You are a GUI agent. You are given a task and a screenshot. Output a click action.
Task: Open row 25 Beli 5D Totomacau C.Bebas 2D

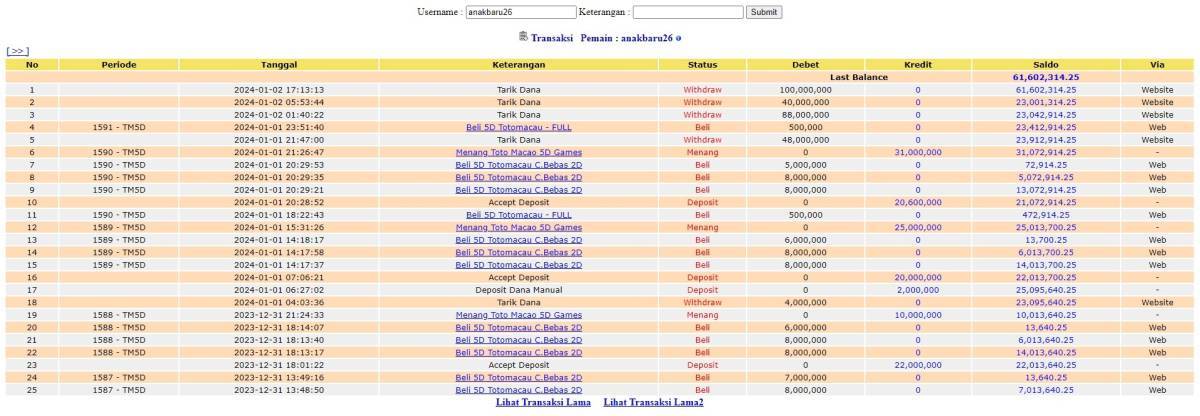(x=518, y=390)
